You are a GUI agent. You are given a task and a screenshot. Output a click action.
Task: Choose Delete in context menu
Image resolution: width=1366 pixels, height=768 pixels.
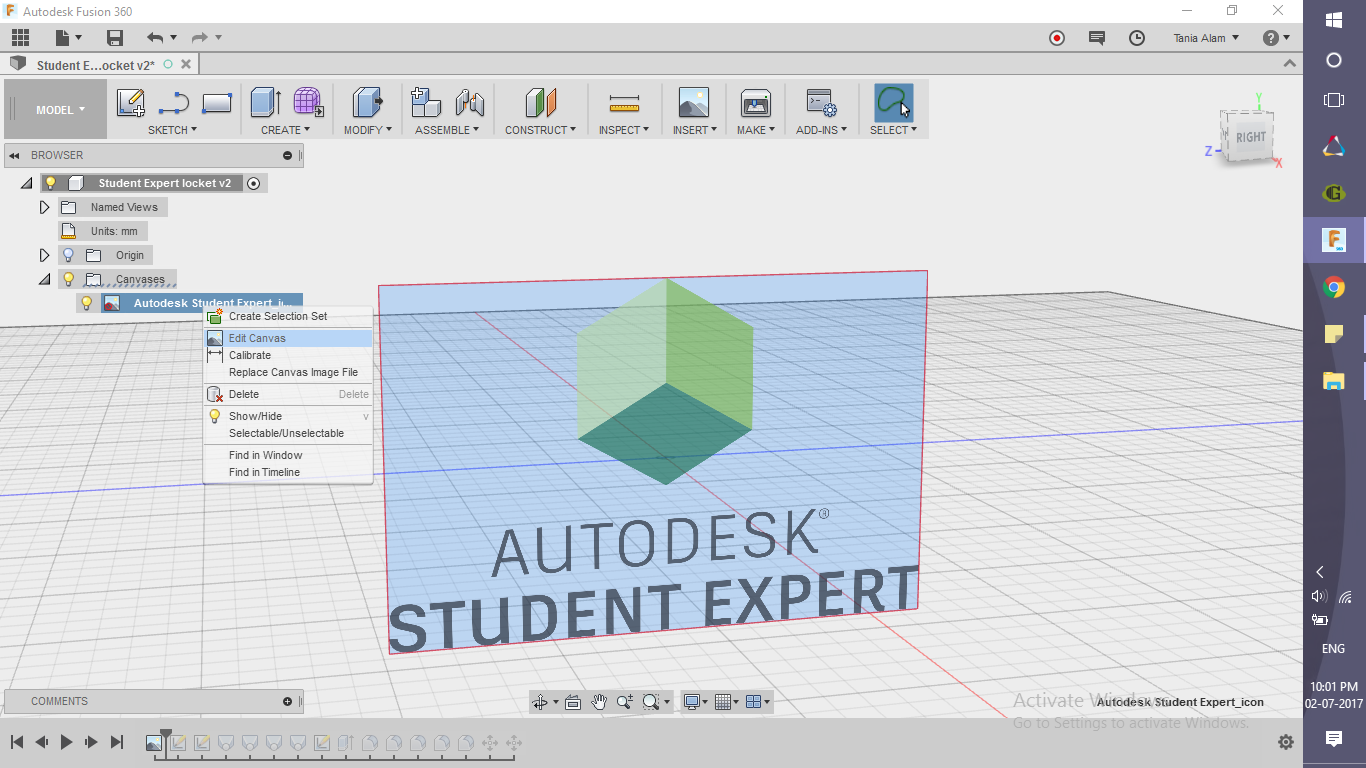point(288,394)
